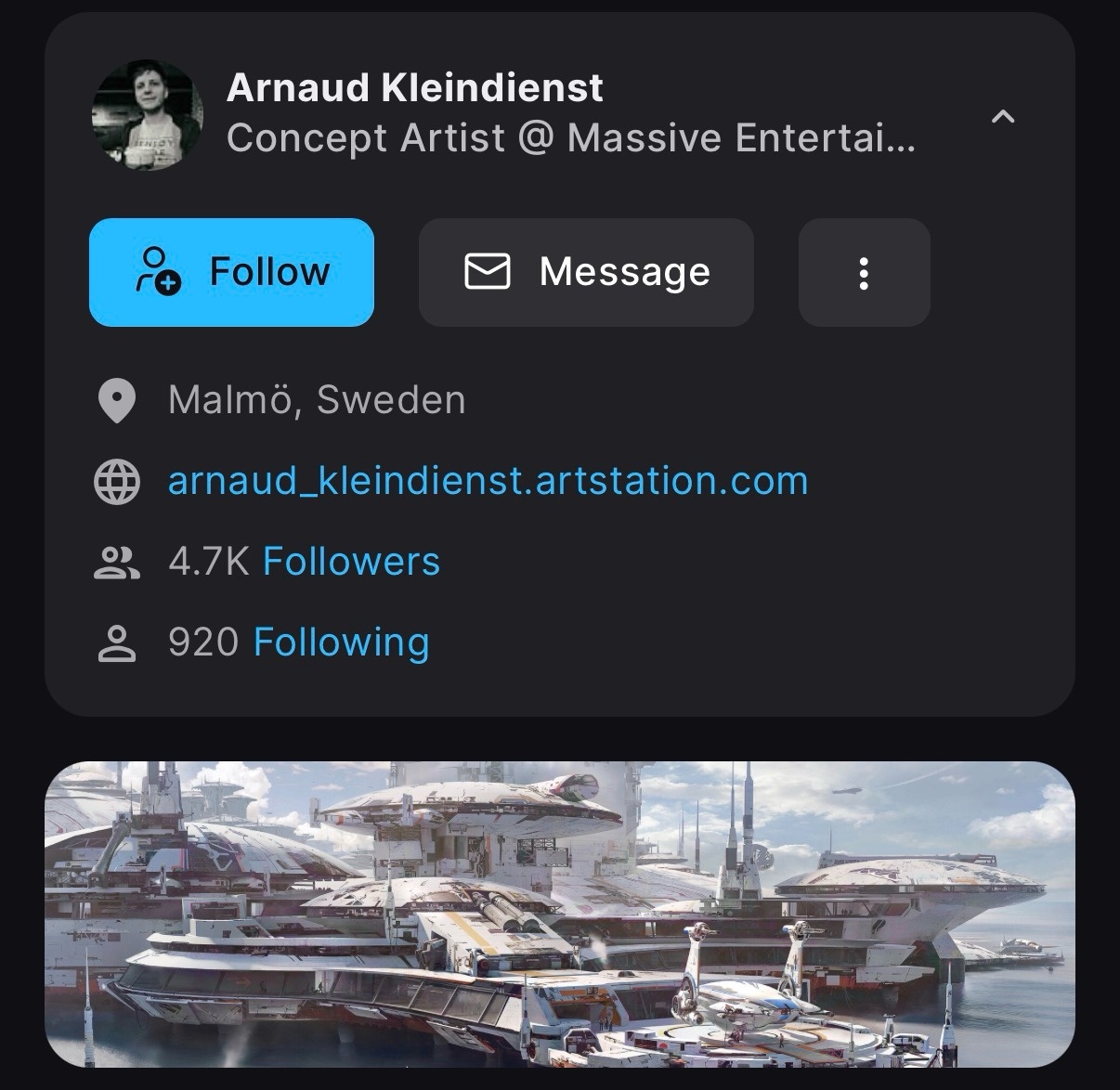Open the three-dot more options menu
The image size is (1120, 1090).
coord(864,273)
